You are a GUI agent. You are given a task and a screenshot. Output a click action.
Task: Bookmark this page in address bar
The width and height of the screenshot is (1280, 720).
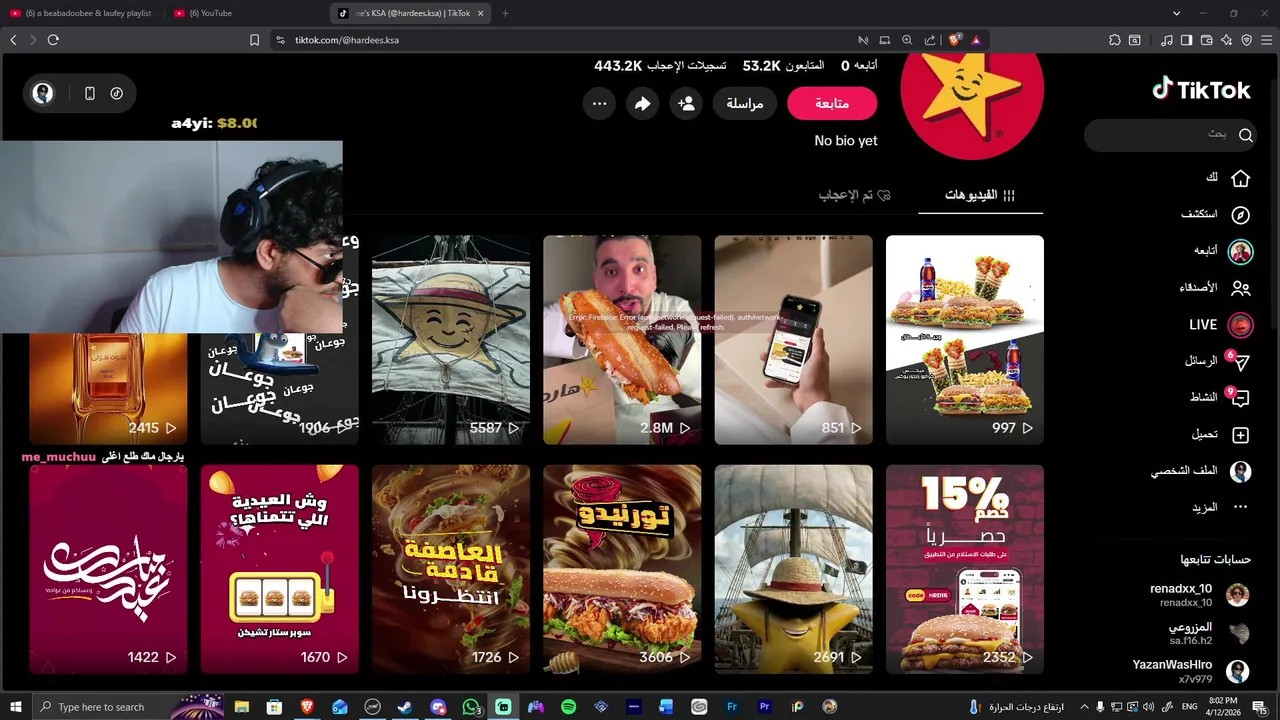(x=254, y=40)
